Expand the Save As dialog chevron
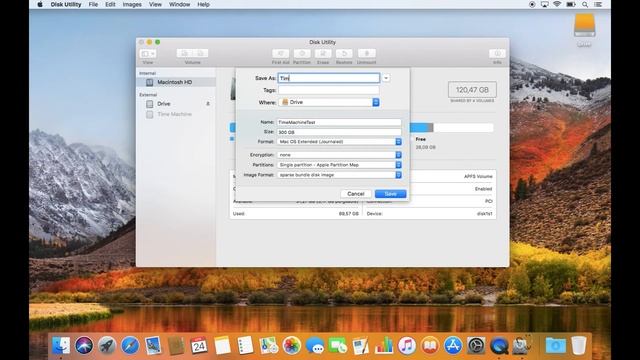Viewport: 640px width, 360px height. (386, 78)
